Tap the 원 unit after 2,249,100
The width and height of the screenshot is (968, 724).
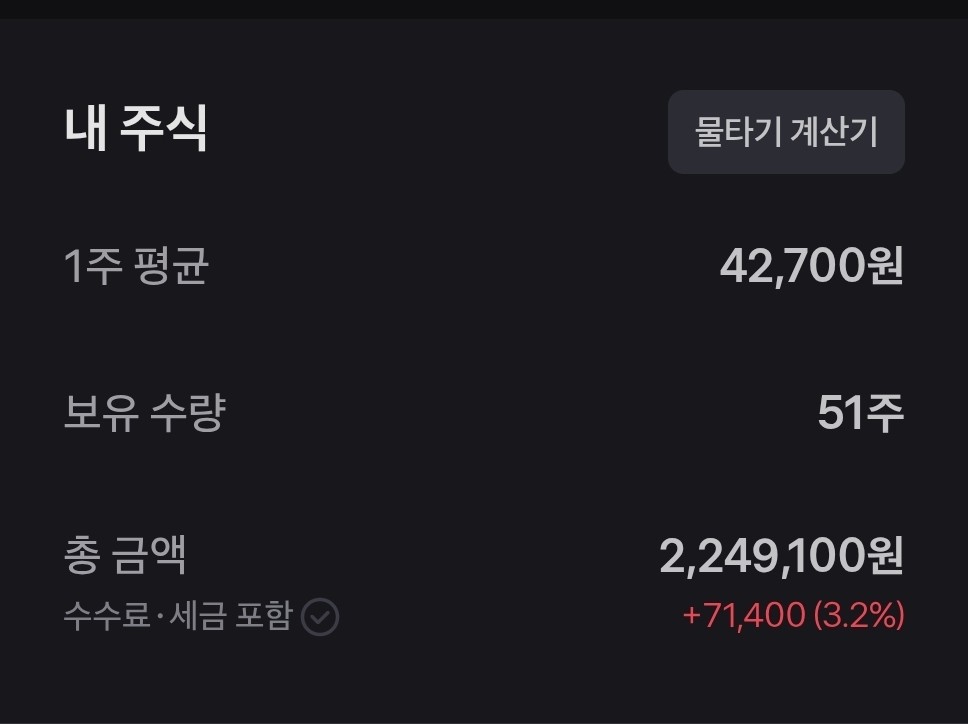[885, 556]
